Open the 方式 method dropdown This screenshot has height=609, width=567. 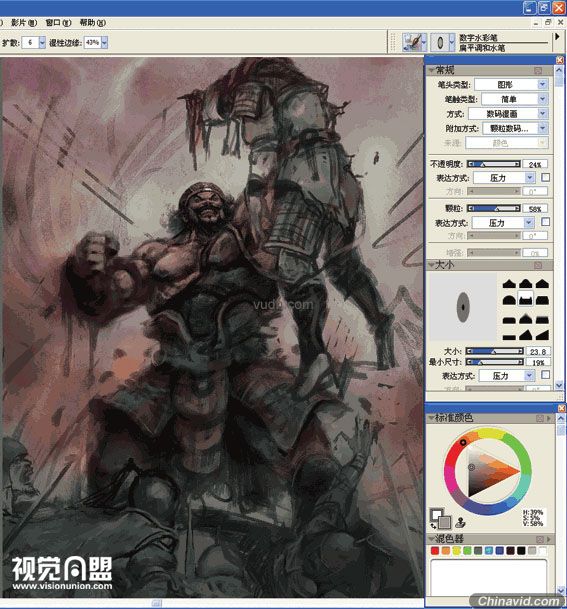[508, 113]
